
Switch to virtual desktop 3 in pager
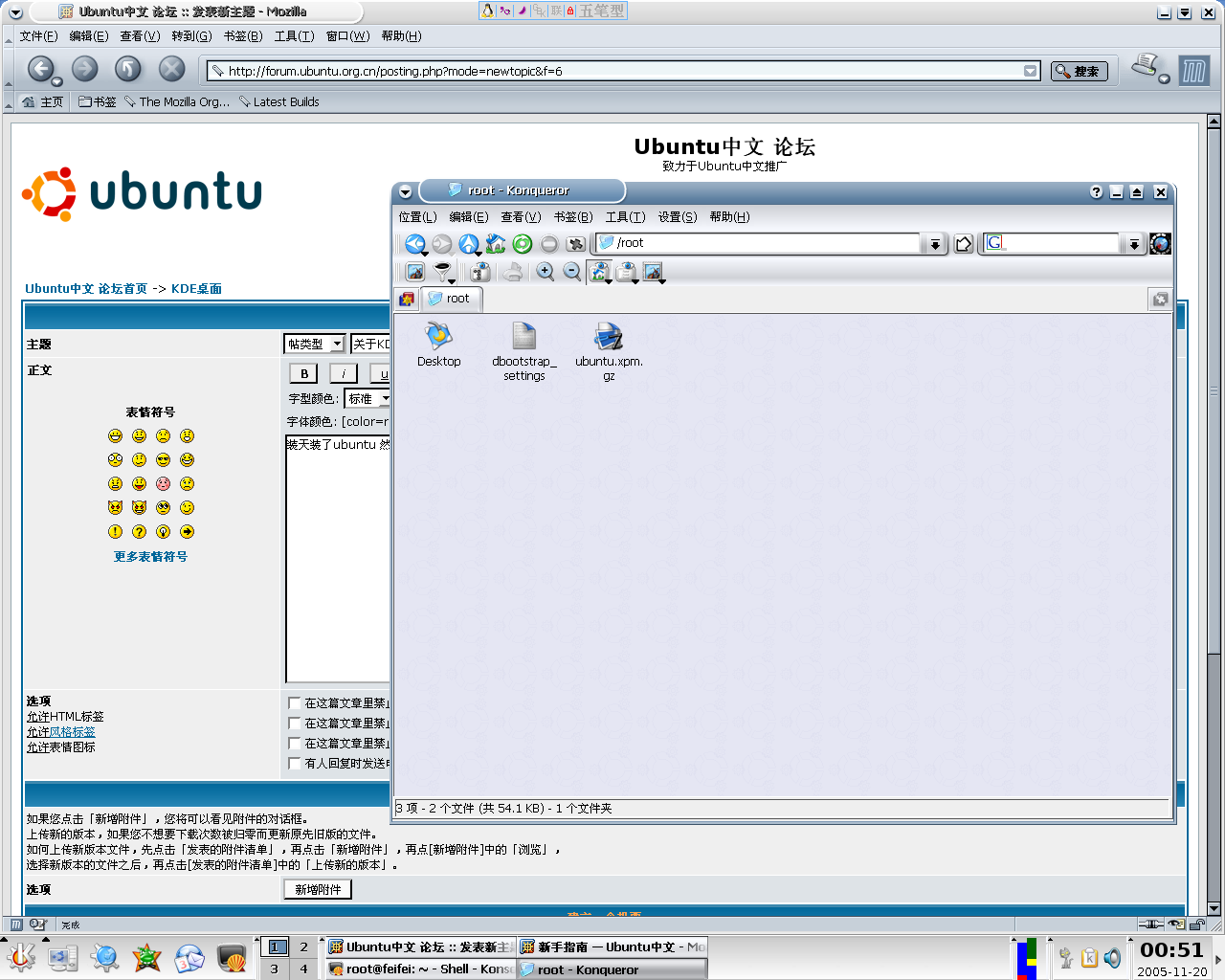[275, 969]
